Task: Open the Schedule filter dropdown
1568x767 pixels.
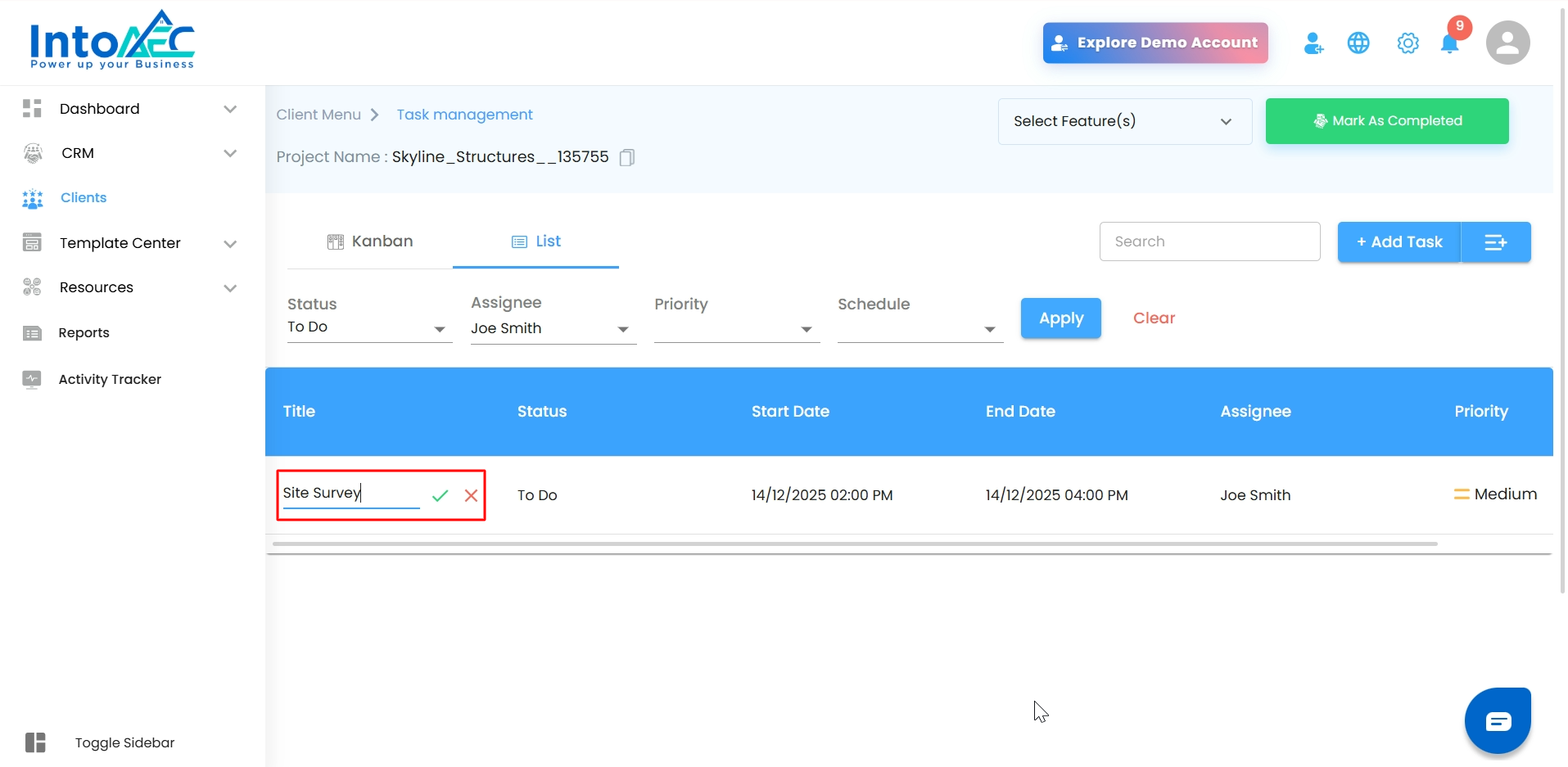Action: point(920,329)
